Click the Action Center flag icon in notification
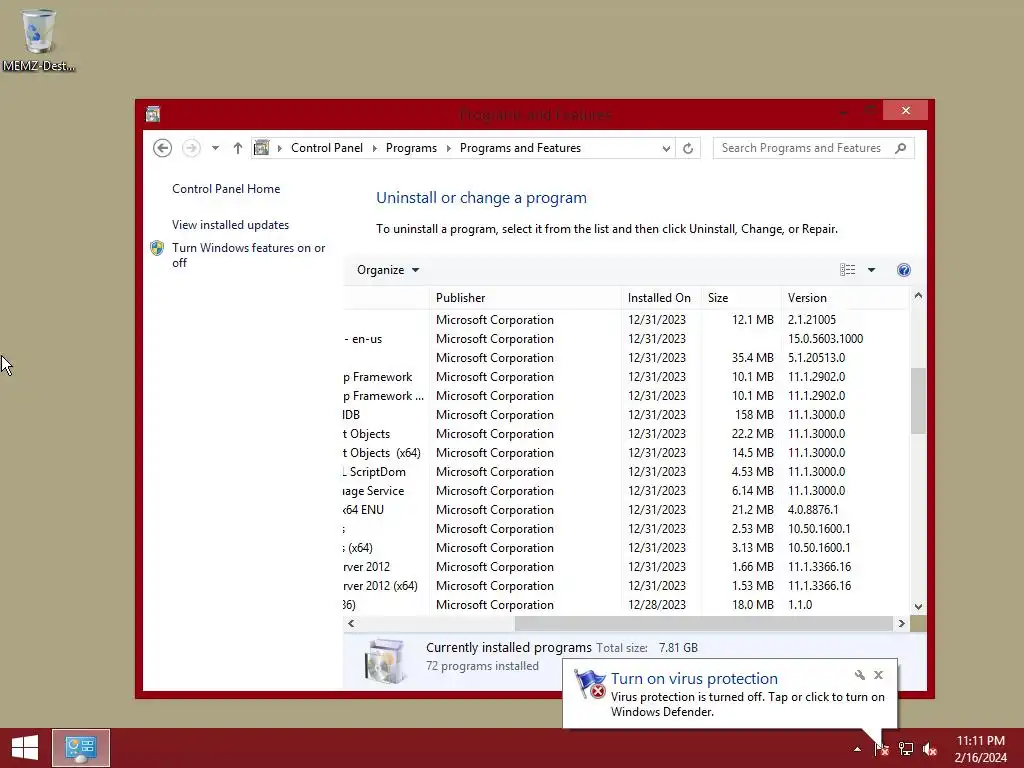 pos(590,684)
